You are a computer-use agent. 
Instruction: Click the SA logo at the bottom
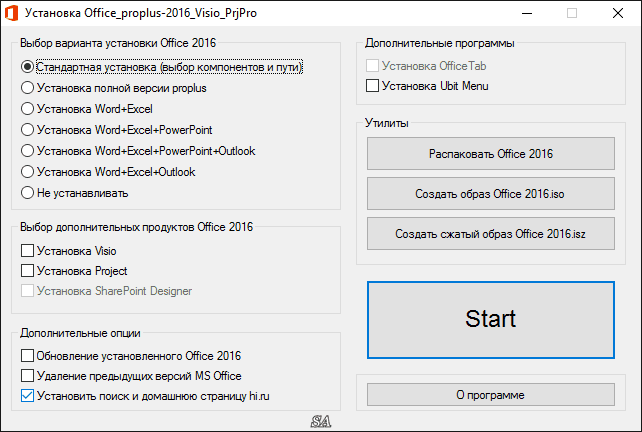tap(321, 421)
